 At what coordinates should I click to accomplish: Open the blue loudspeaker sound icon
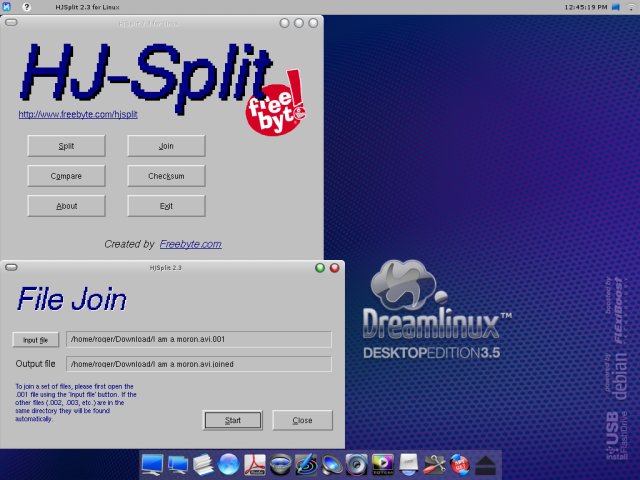click(332, 465)
